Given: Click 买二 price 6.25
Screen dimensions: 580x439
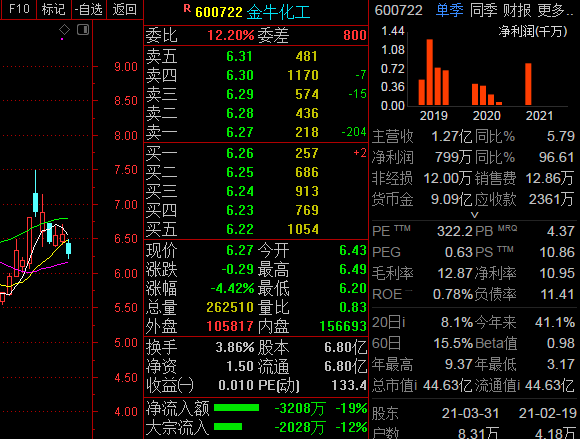Looking at the screenshot, I should point(240,172).
